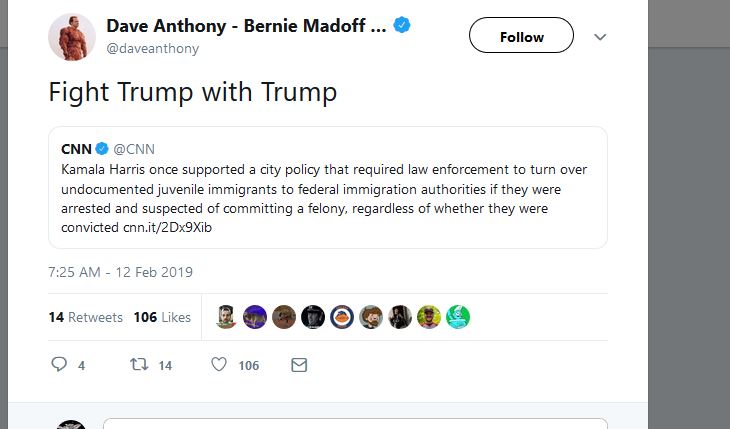Open first liker avatar in likes row

point(227,317)
